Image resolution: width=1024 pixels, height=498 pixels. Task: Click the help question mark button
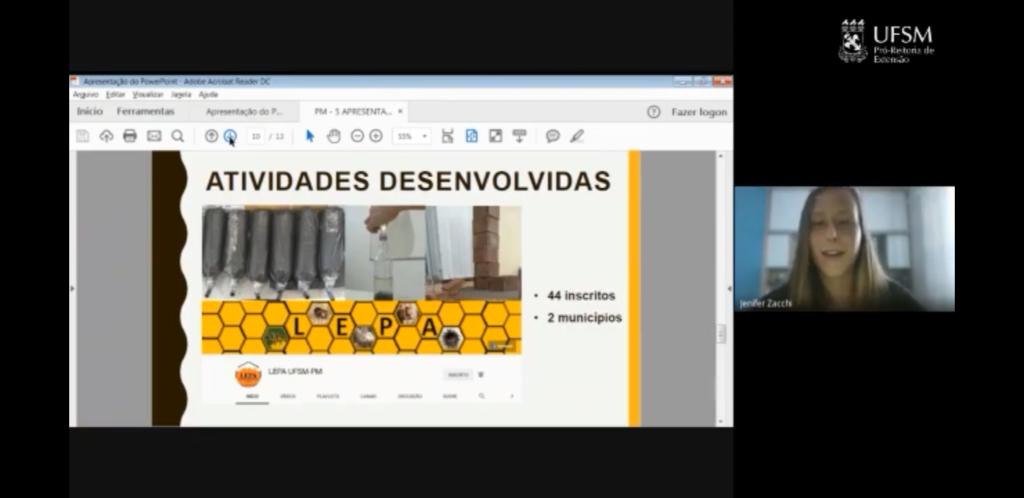click(654, 112)
